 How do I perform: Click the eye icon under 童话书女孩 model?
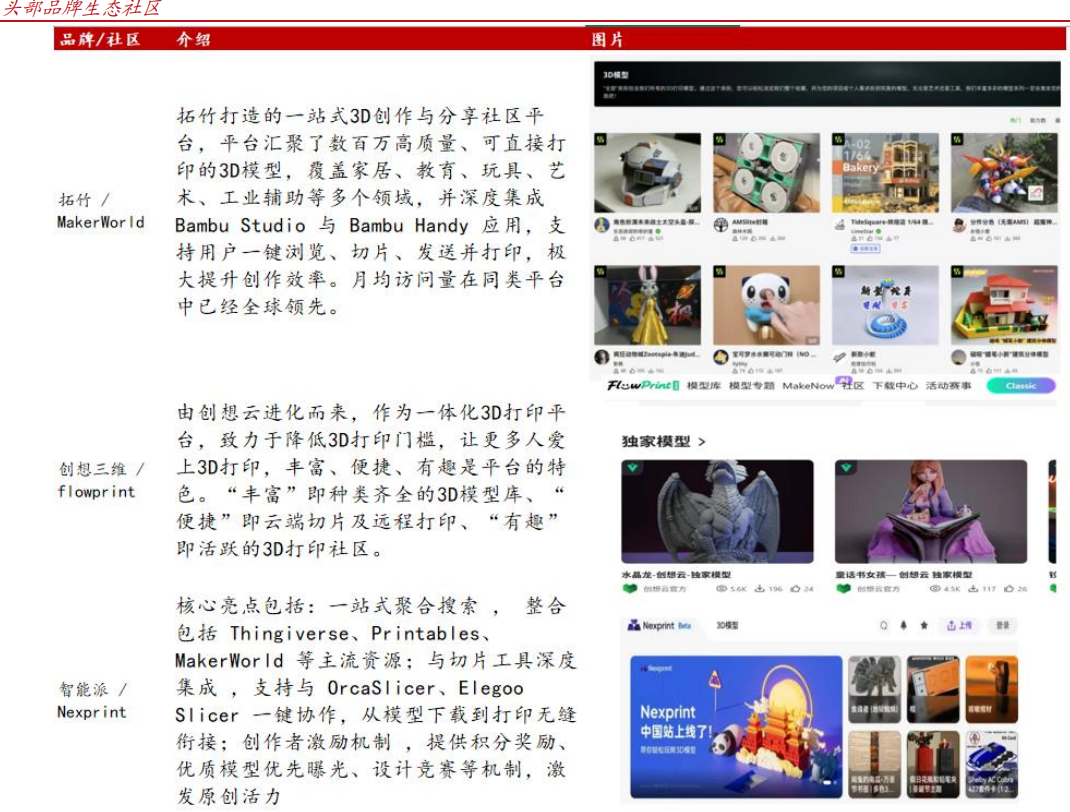tap(934, 588)
